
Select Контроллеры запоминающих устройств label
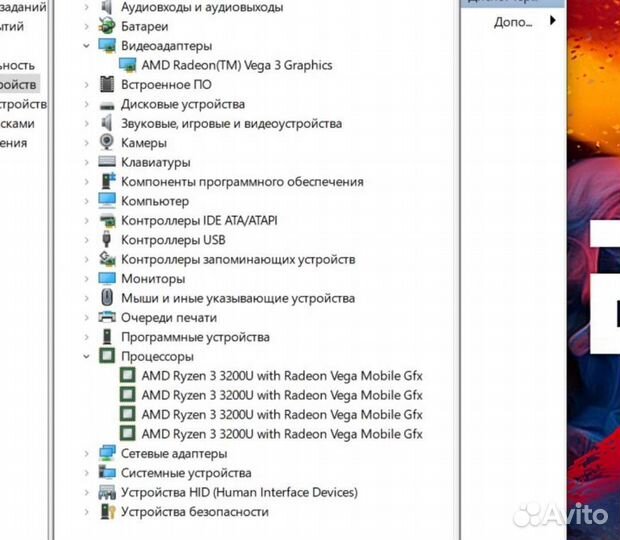click(238, 259)
